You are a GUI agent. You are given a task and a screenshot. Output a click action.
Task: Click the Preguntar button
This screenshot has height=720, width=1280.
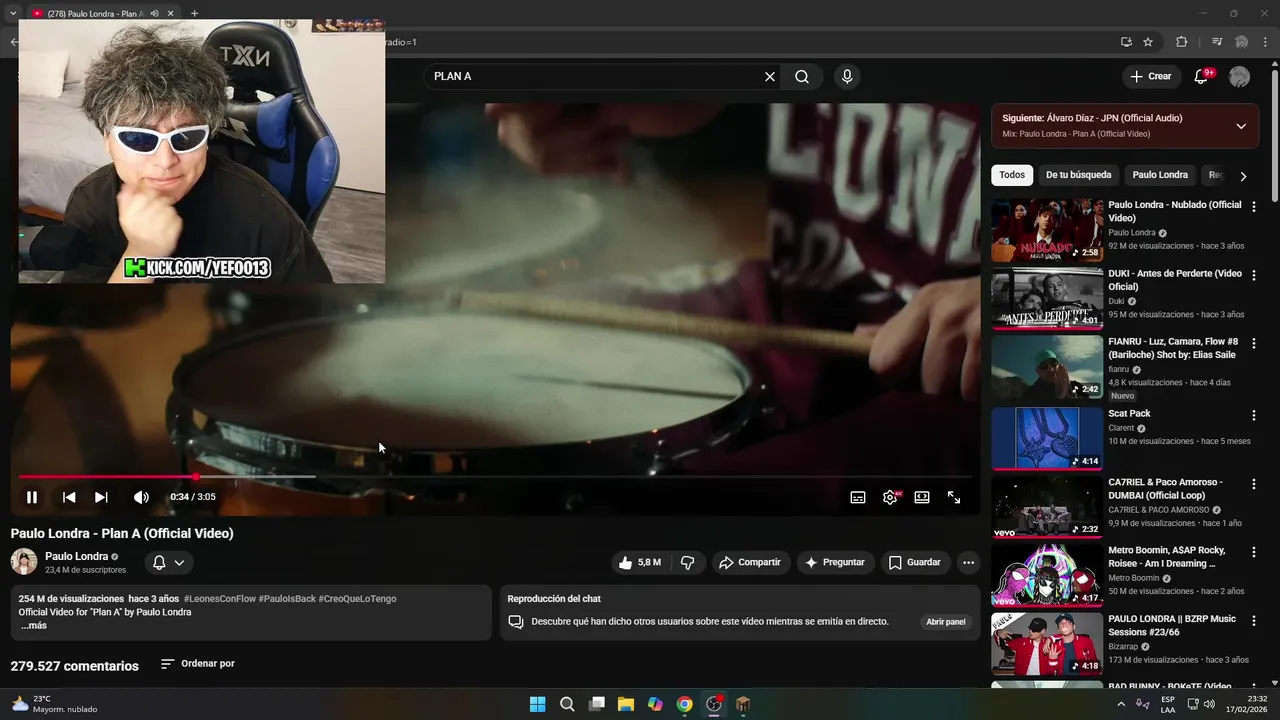(x=836, y=562)
